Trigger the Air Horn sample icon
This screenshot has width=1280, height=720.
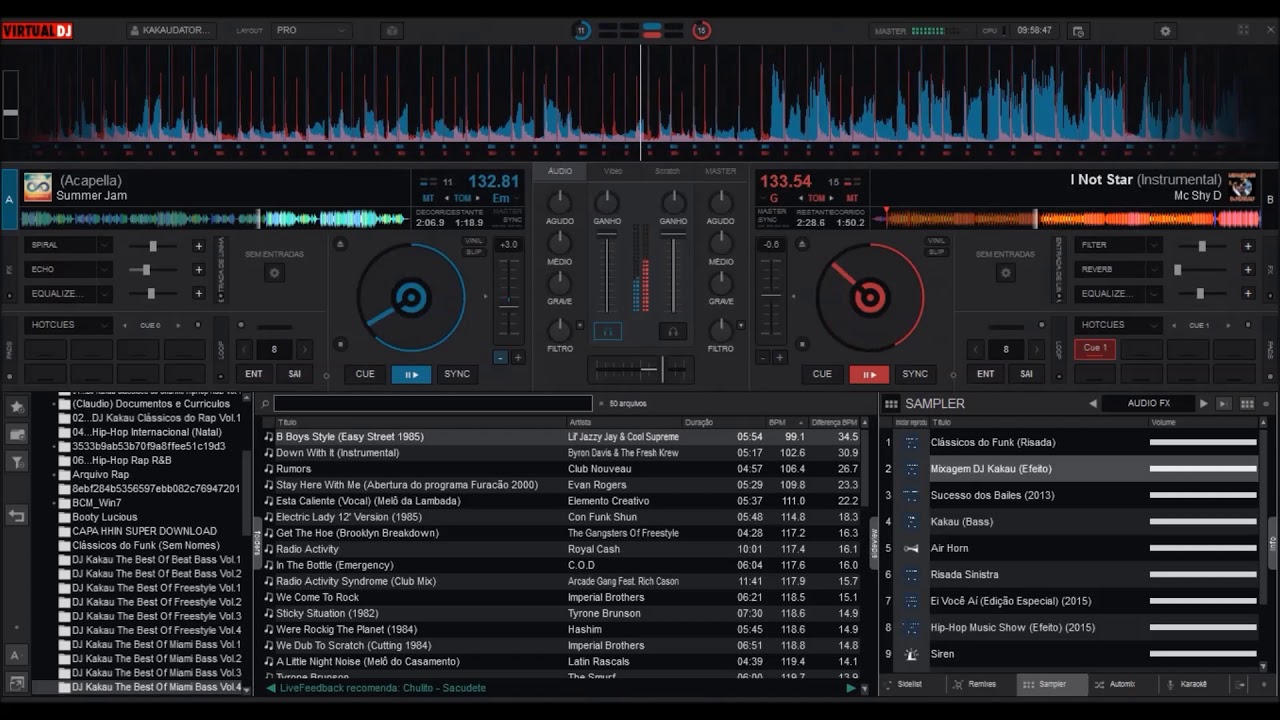[911, 548]
